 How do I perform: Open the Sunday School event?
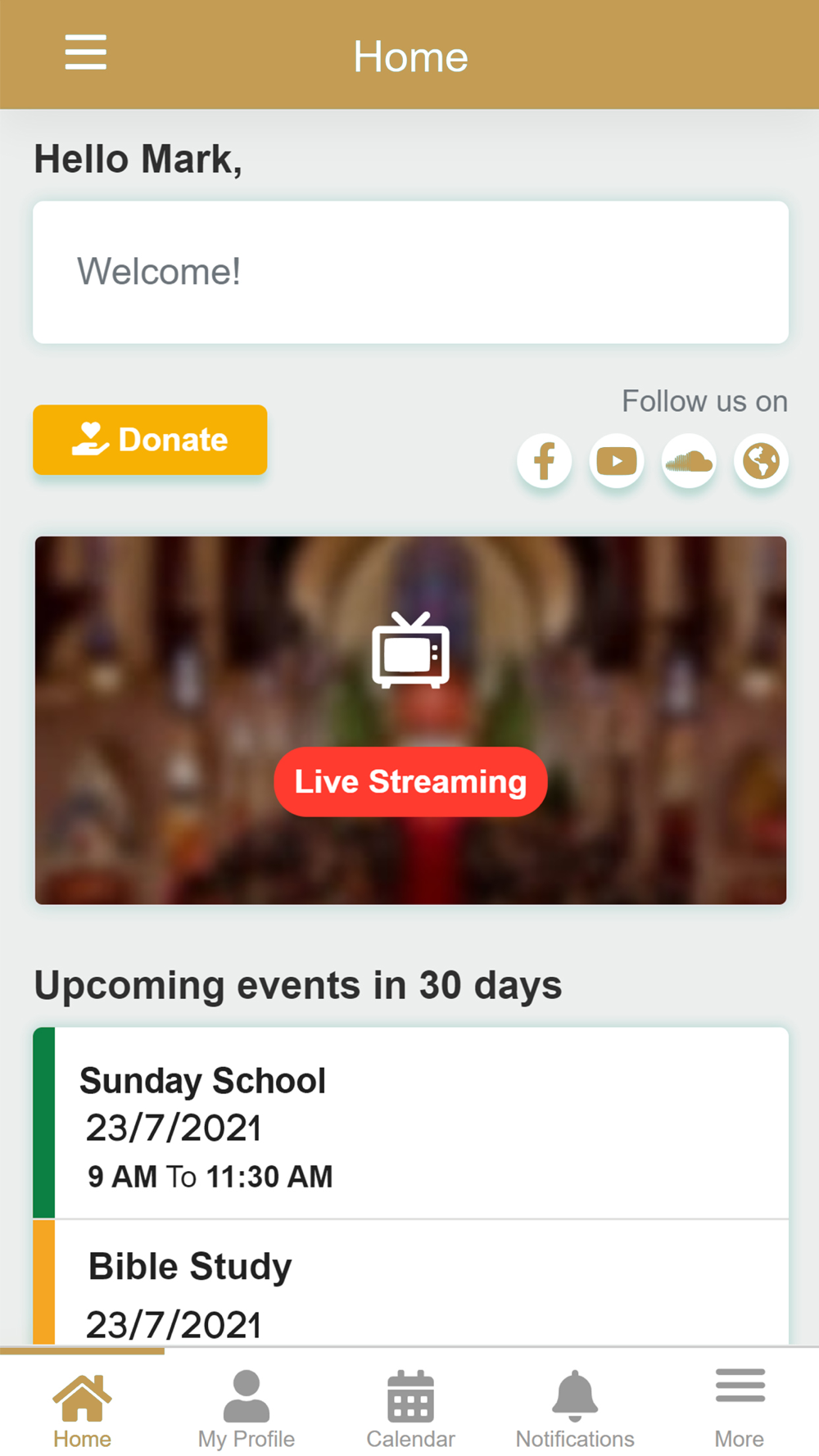(x=410, y=1123)
